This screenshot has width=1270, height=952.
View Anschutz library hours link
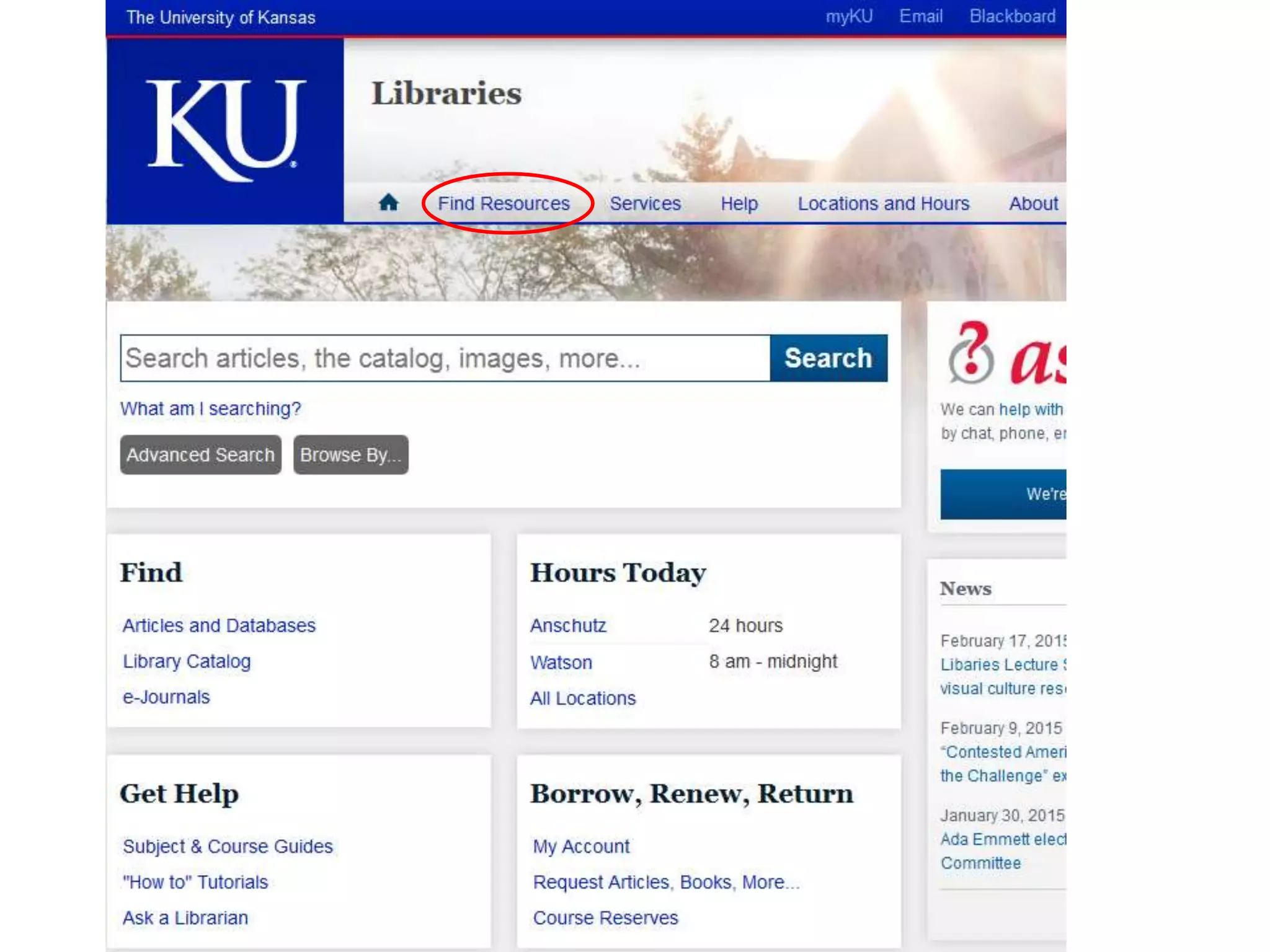point(568,626)
